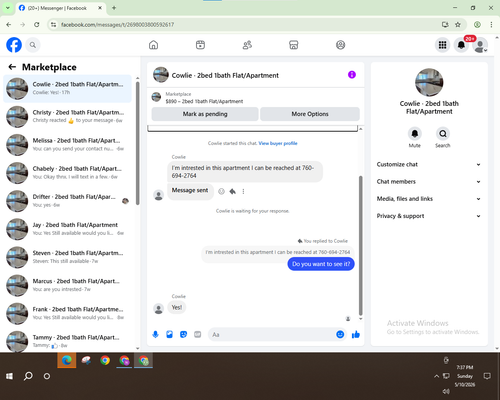The width and height of the screenshot is (500, 400).
Task: Send a thumbs-up like
Action: [356, 334]
